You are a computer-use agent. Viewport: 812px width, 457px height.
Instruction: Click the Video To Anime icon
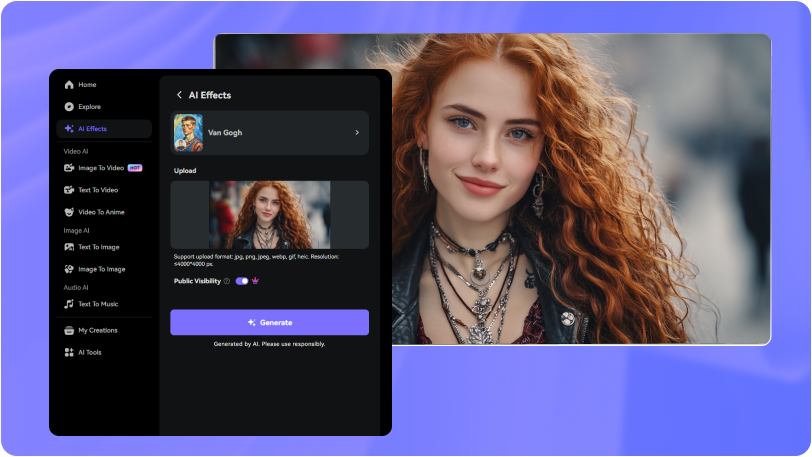click(x=69, y=212)
